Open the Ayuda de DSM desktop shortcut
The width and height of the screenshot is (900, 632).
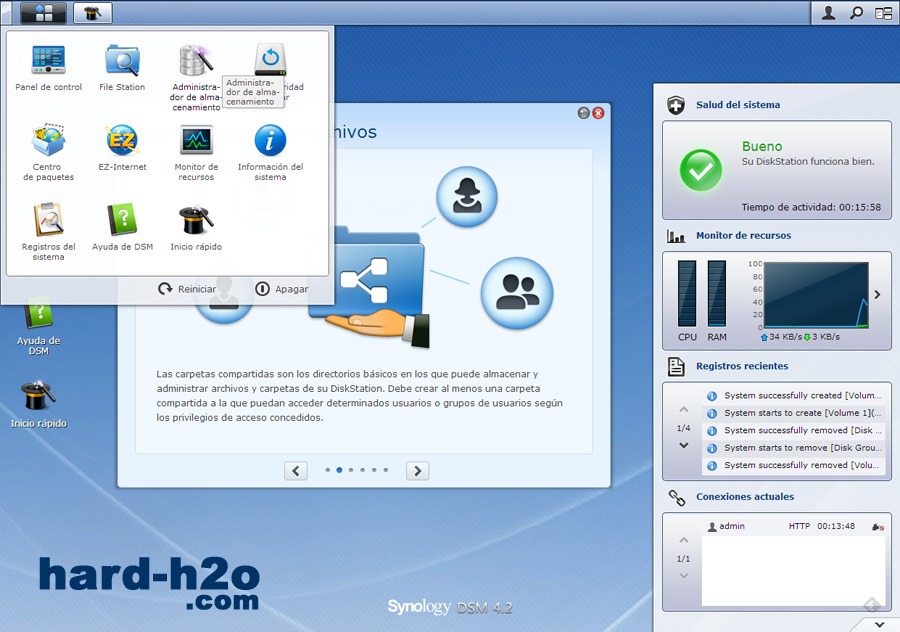pos(38,324)
